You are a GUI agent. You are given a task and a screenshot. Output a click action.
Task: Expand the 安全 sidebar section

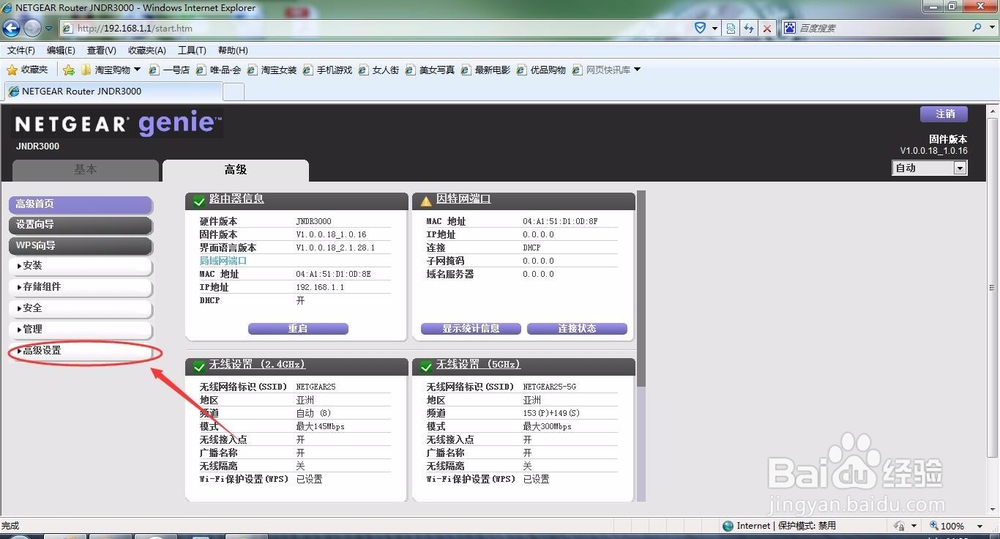80,308
